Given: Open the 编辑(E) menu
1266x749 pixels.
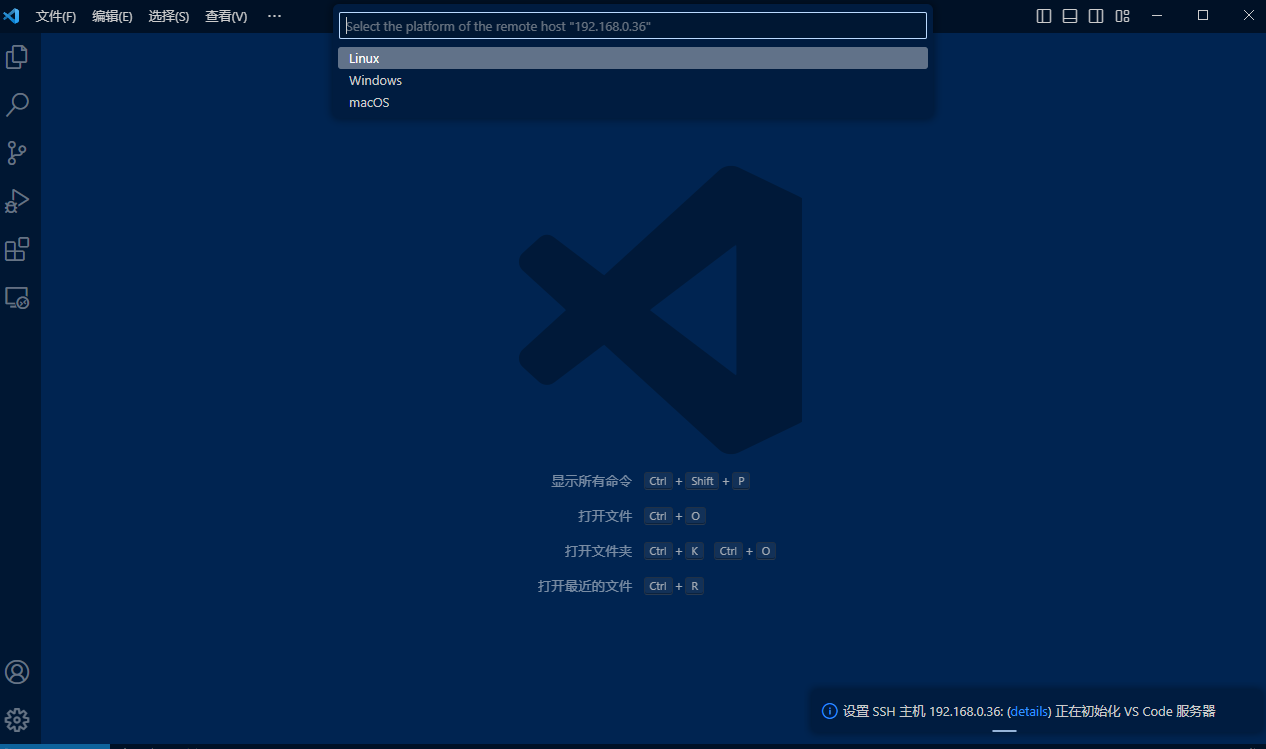Looking at the screenshot, I should click(x=112, y=17).
